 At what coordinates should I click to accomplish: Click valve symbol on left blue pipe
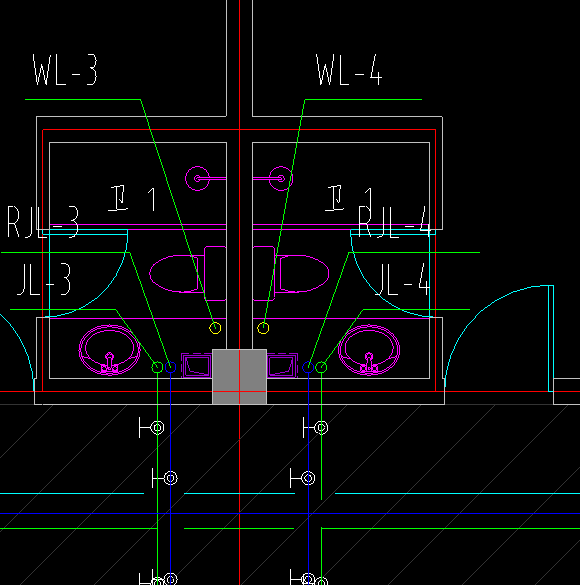coord(164,478)
